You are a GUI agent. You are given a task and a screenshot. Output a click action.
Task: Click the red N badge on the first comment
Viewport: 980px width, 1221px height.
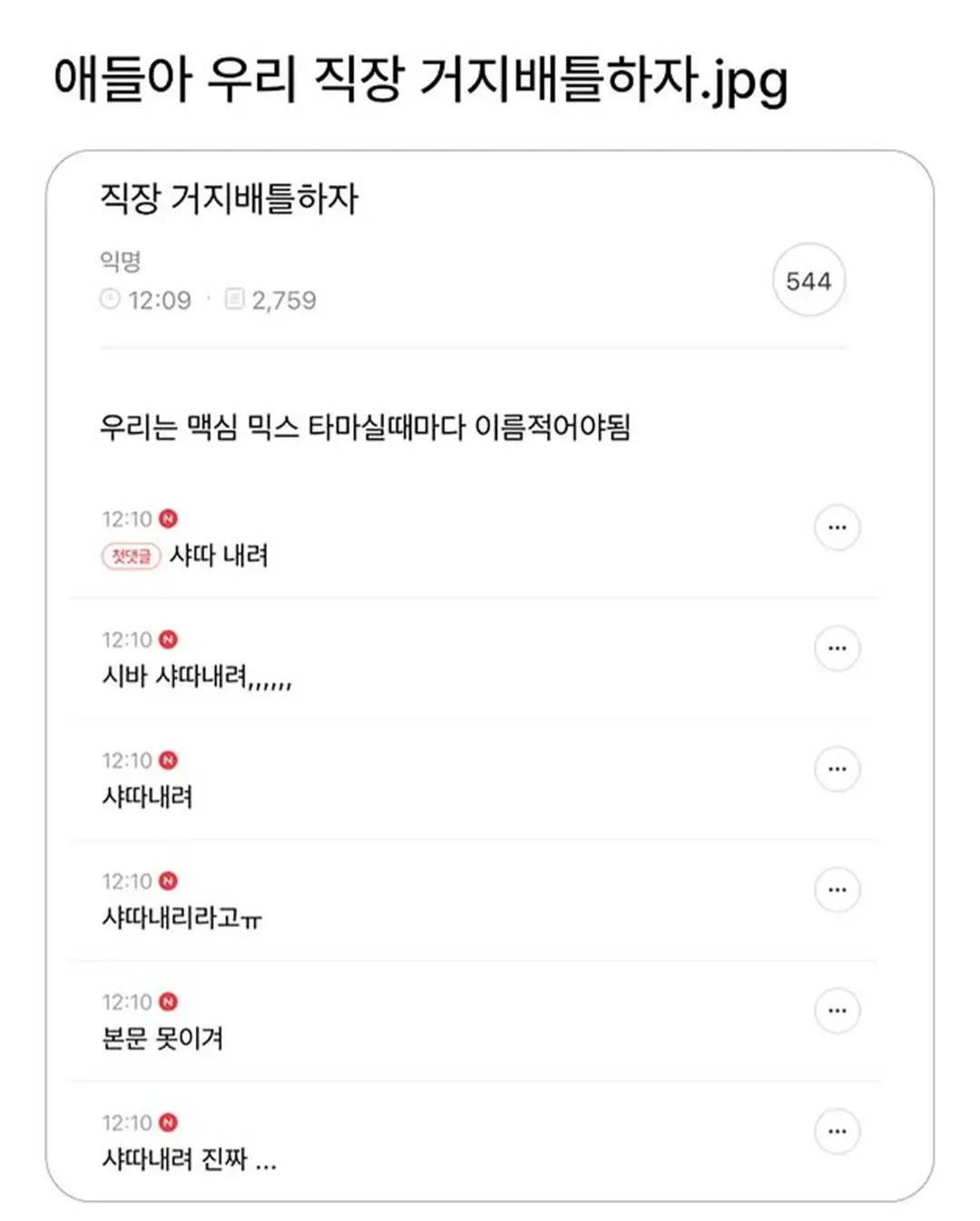(168, 518)
